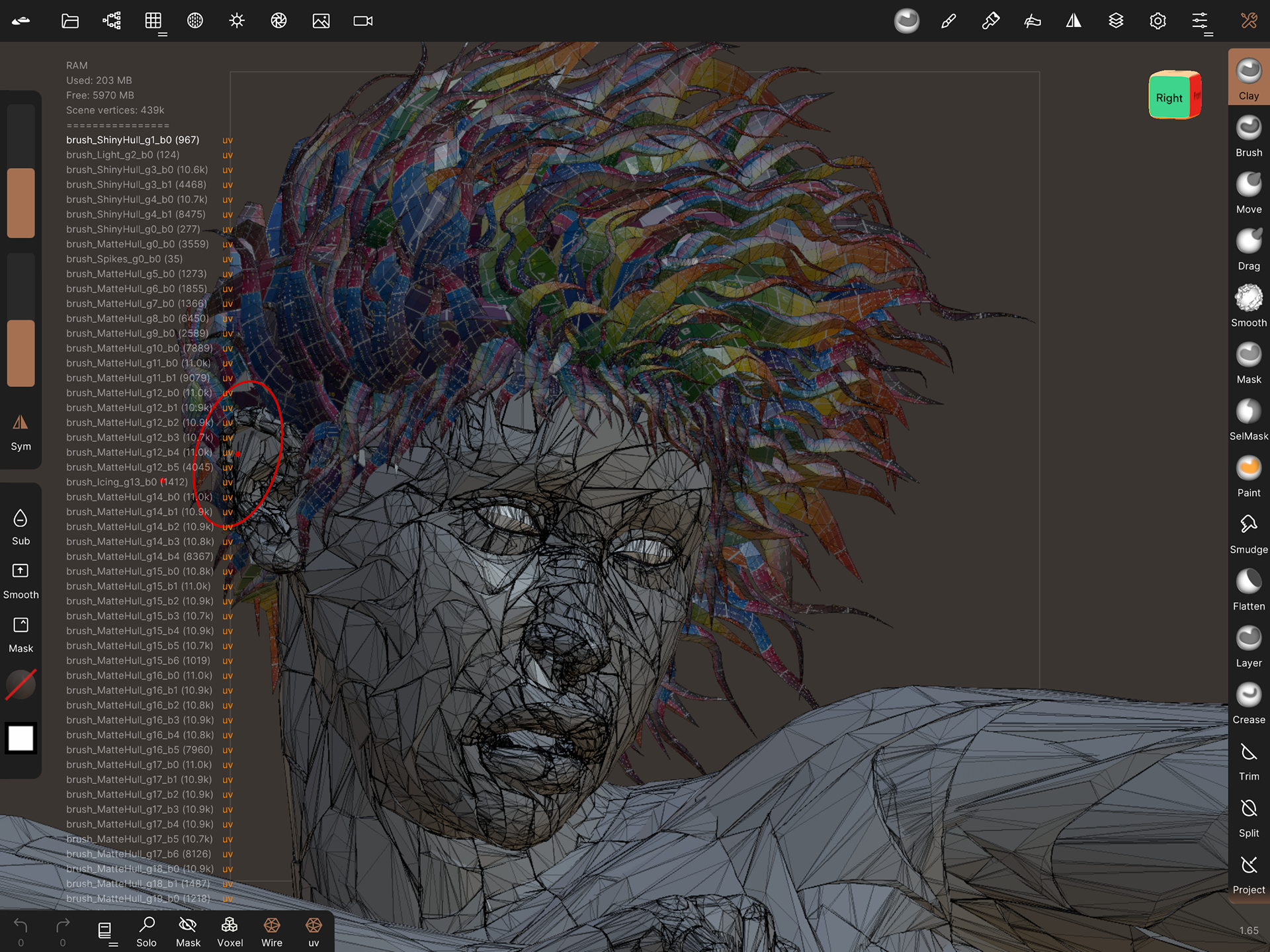Screen dimensions: 1270x952
Task: Click the Solo button
Action: coord(146,931)
